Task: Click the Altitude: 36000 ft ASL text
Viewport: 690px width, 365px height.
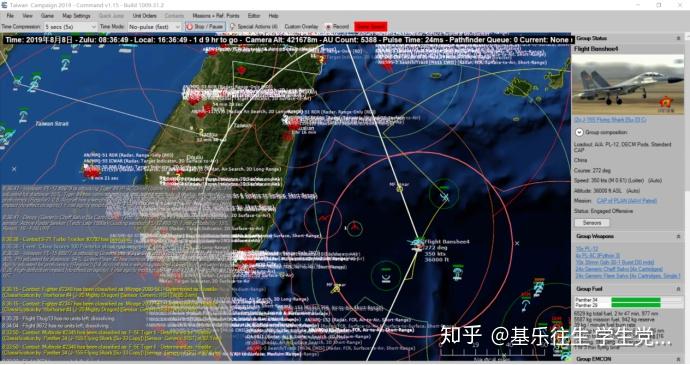Action: (x=607, y=191)
